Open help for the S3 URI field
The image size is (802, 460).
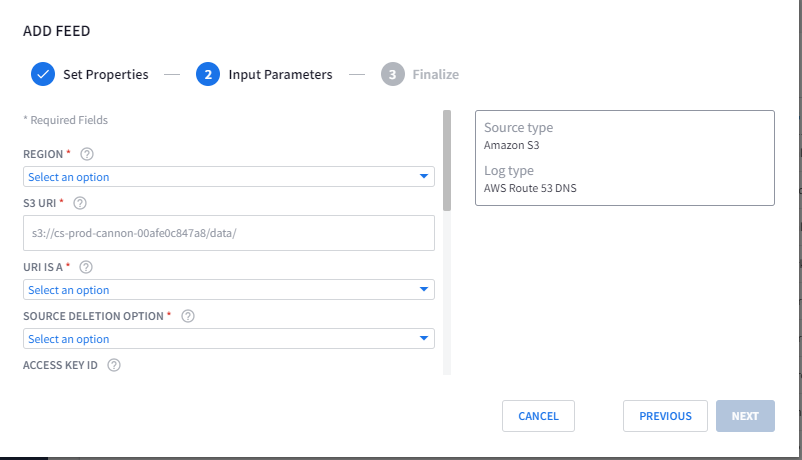80,203
